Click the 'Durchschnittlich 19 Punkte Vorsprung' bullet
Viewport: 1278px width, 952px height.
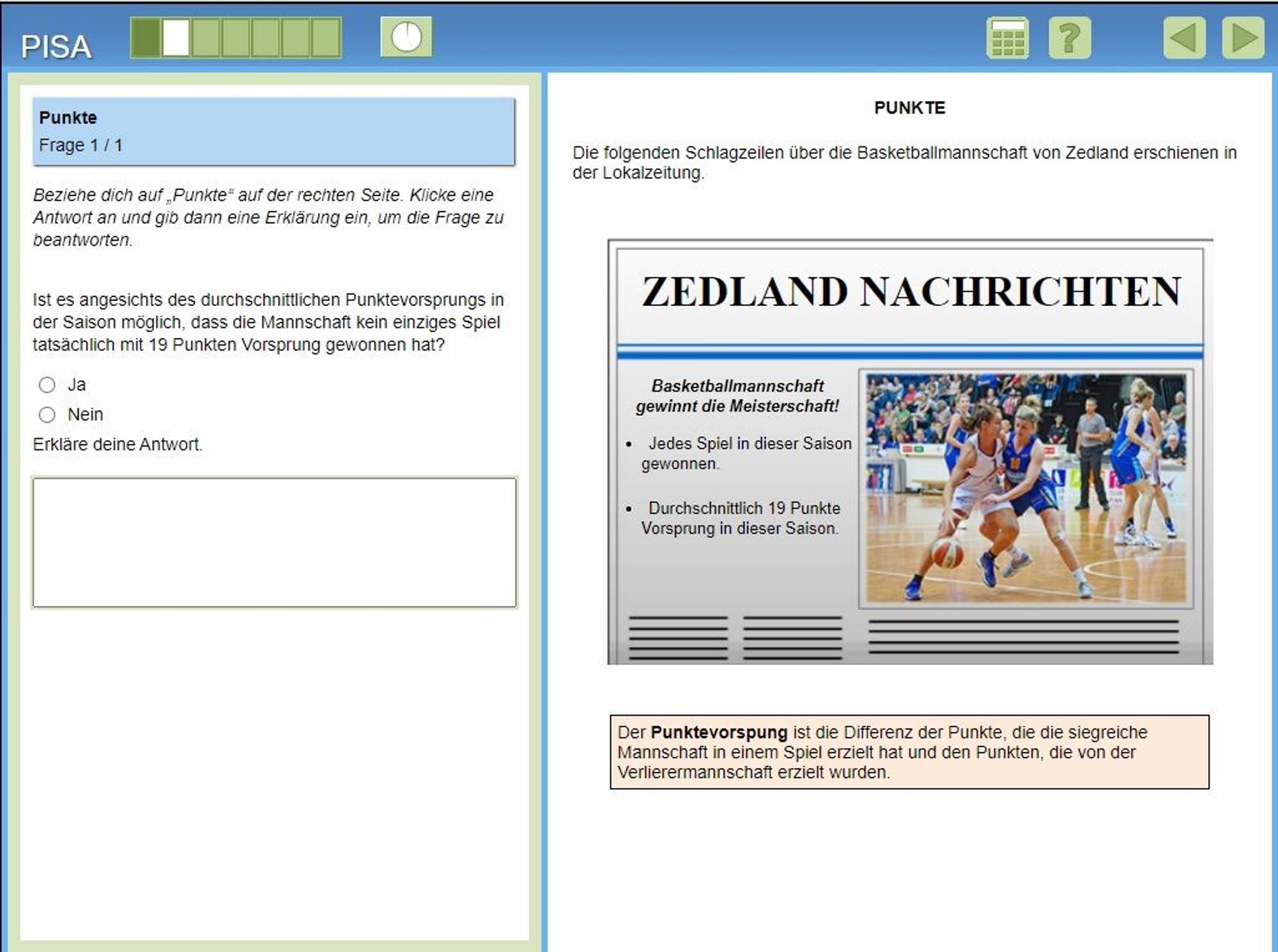[740, 518]
